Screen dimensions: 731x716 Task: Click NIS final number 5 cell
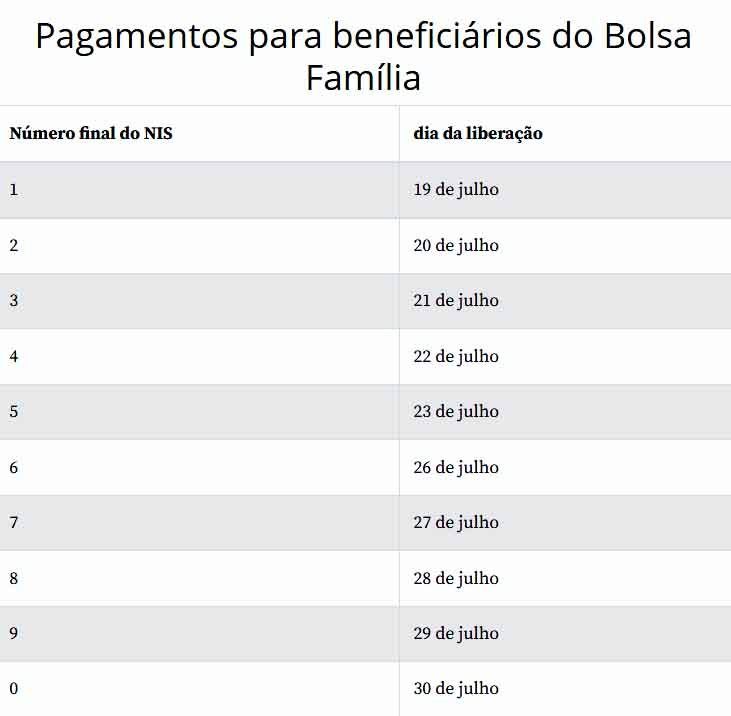[14, 411]
